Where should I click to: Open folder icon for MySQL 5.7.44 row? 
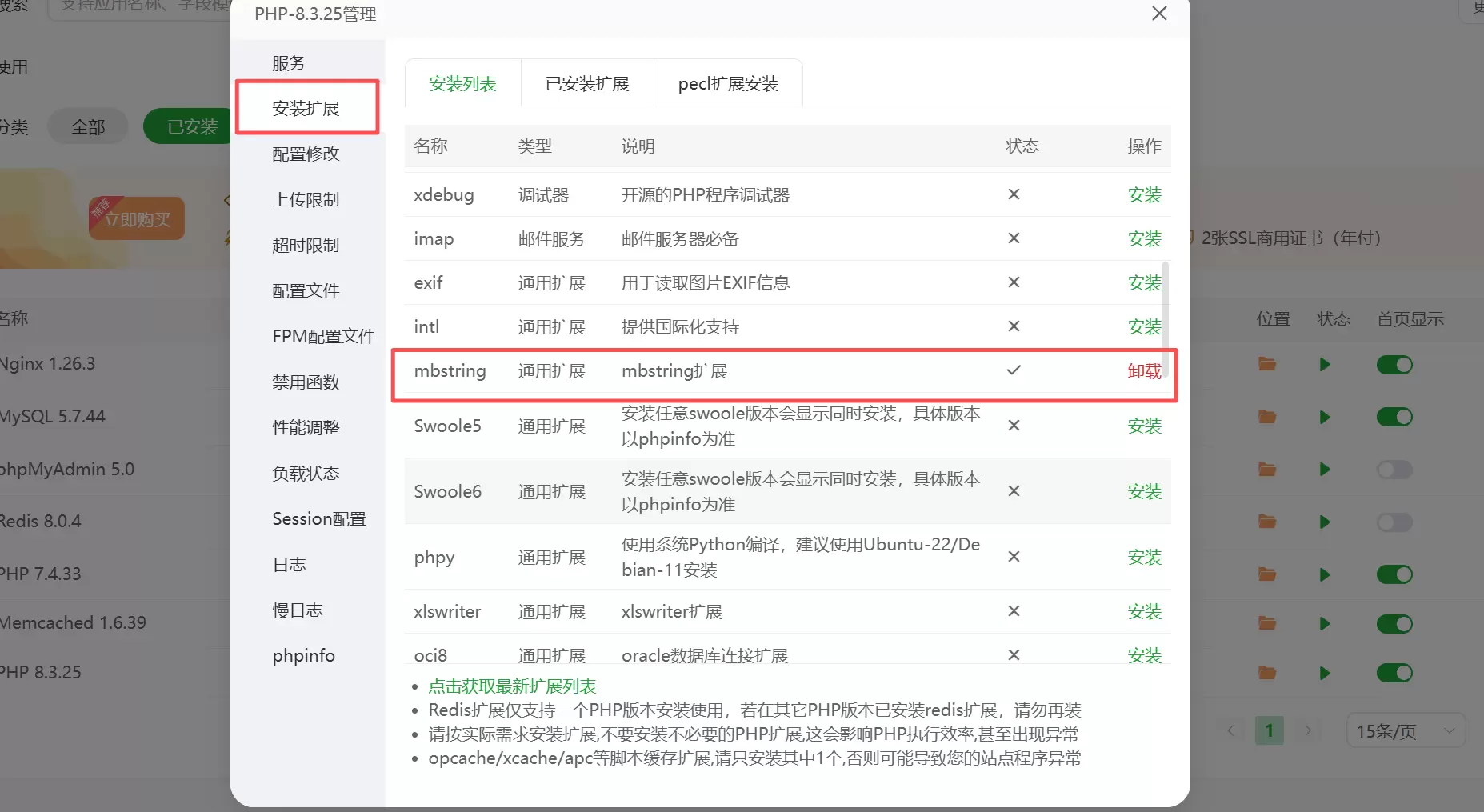[1267, 417]
